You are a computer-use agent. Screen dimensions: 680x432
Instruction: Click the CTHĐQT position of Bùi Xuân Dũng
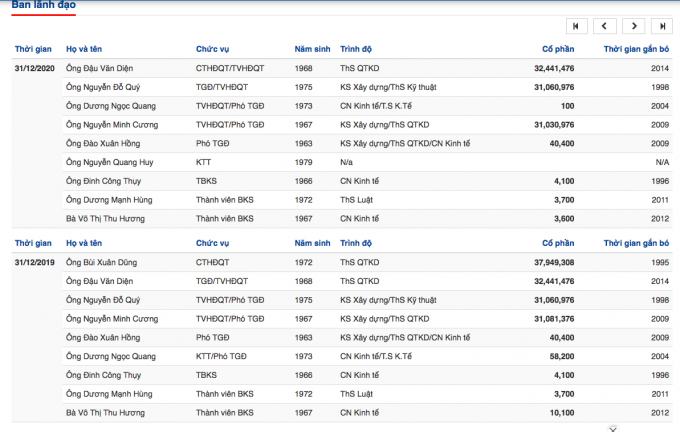coord(212,262)
